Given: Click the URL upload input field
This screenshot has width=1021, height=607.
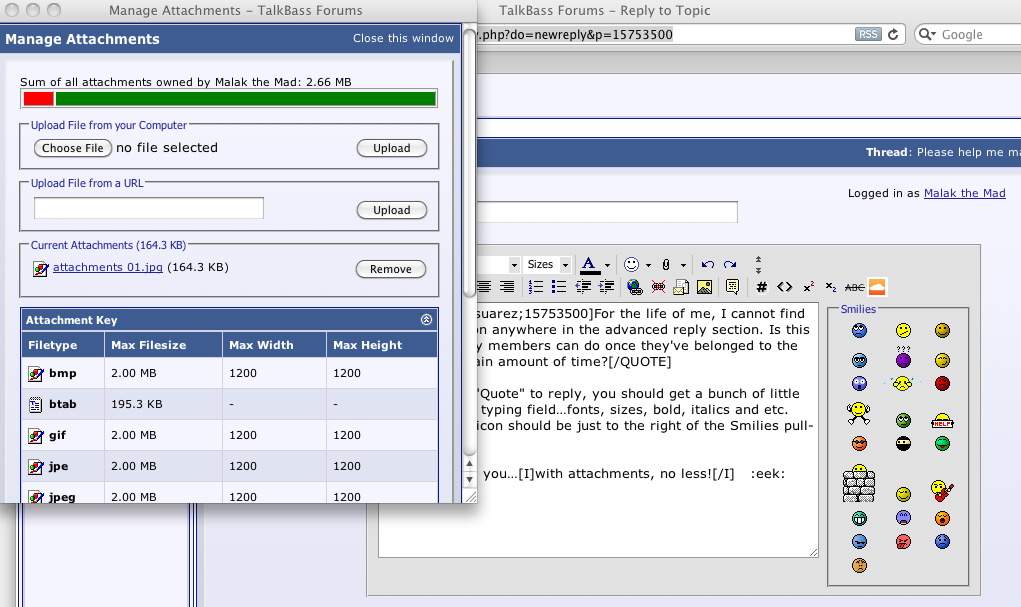Looking at the screenshot, I should tap(149, 208).
